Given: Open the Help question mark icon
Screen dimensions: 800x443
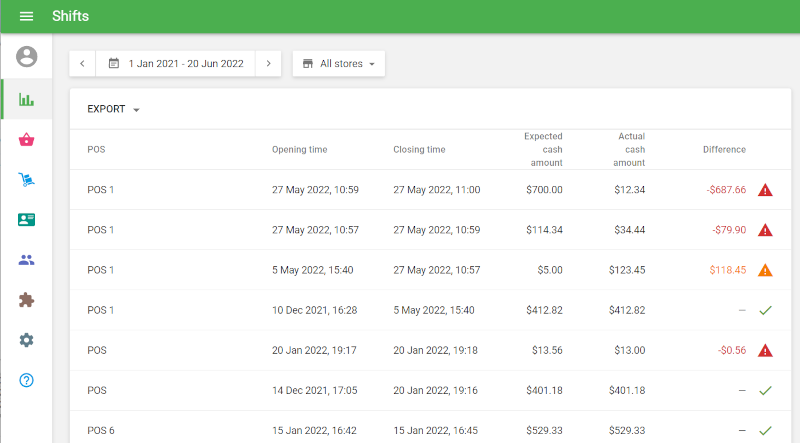Looking at the screenshot, I should point(26,380).
